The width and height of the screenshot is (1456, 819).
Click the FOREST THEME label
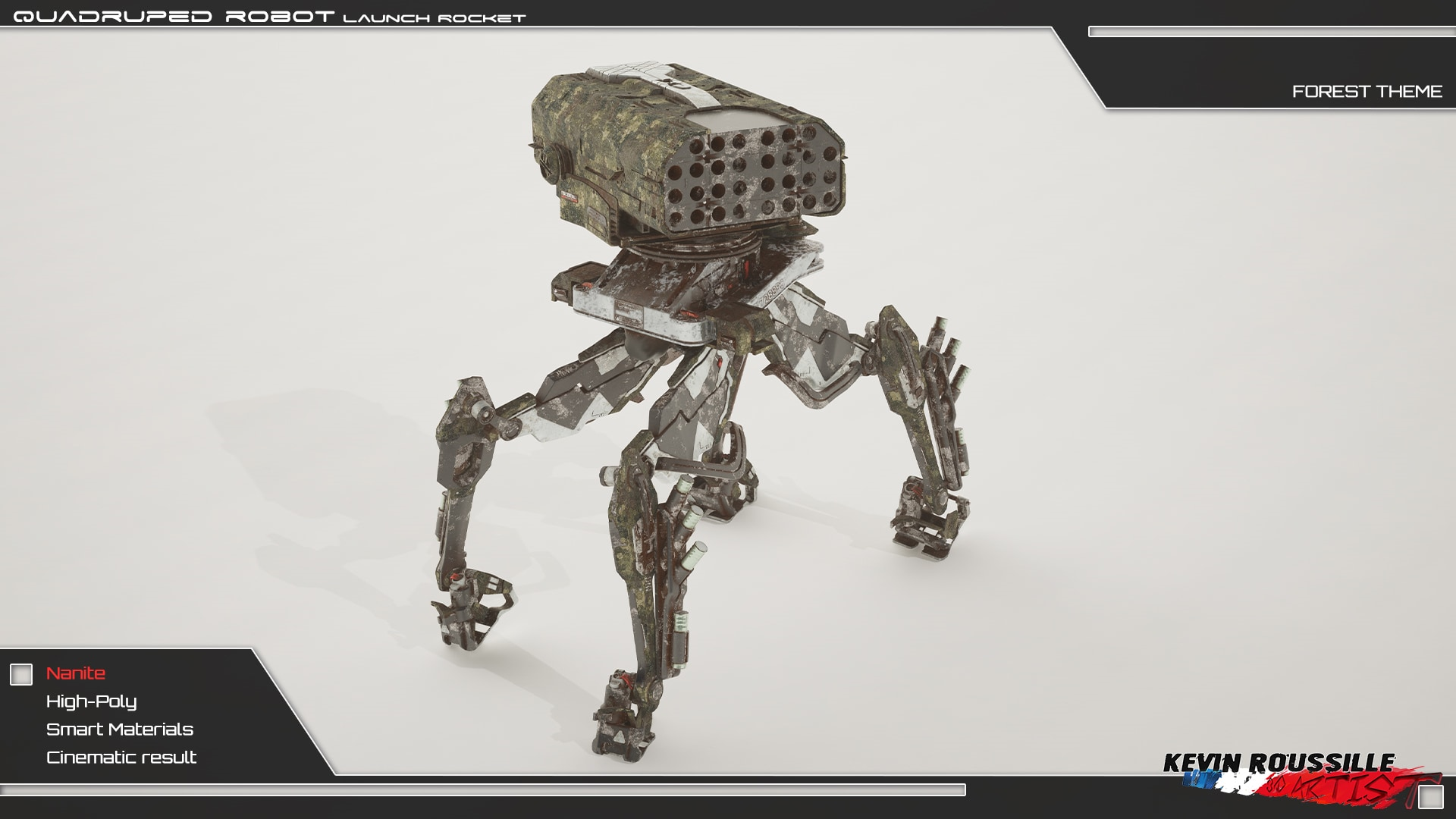click(x=1367, y=92)
